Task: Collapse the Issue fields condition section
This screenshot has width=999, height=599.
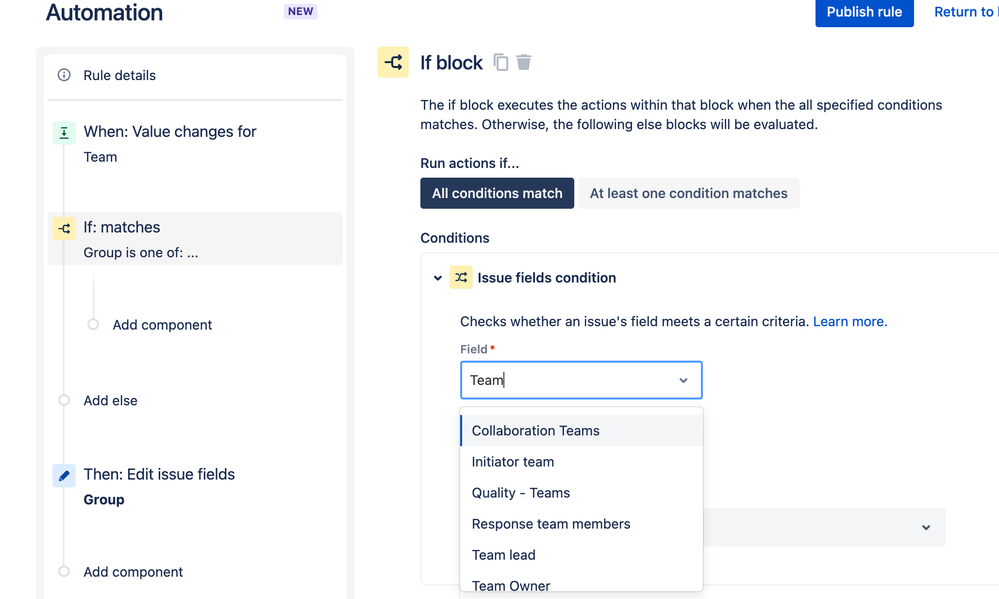Action: click(438, 278)
